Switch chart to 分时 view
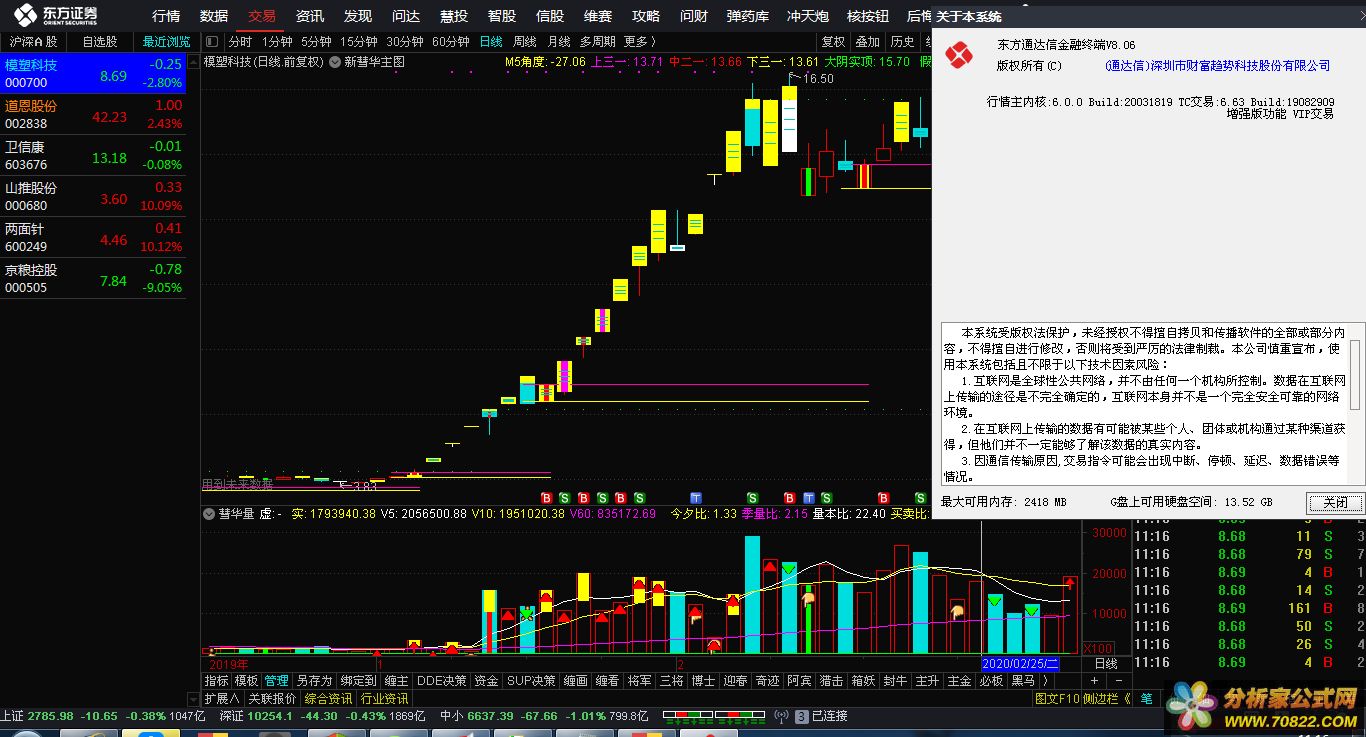Screen dimensions: 1366x737 [x=240, y=42]
